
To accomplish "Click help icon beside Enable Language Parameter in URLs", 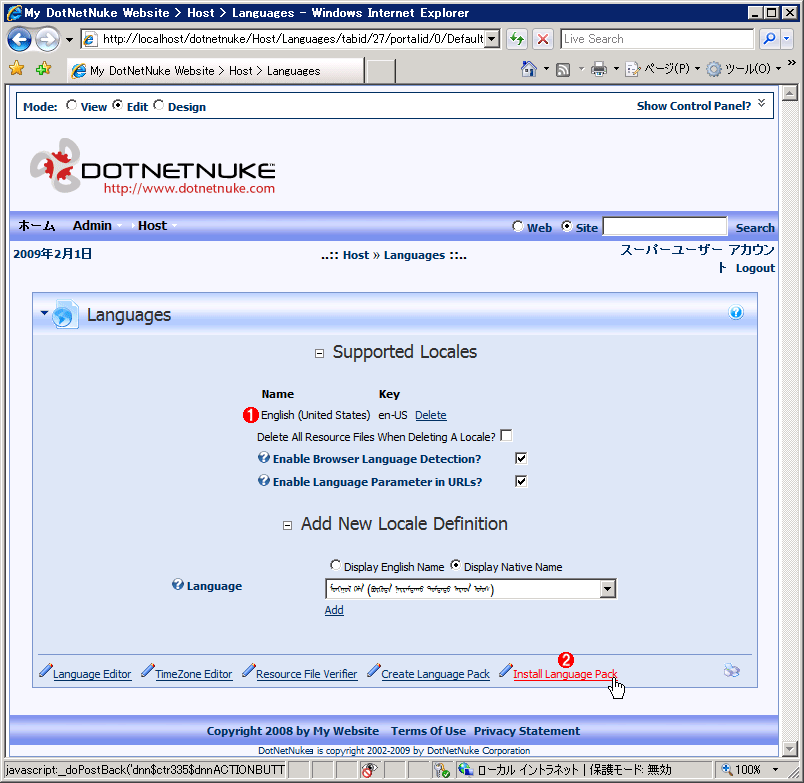I will tap(264, 480).
